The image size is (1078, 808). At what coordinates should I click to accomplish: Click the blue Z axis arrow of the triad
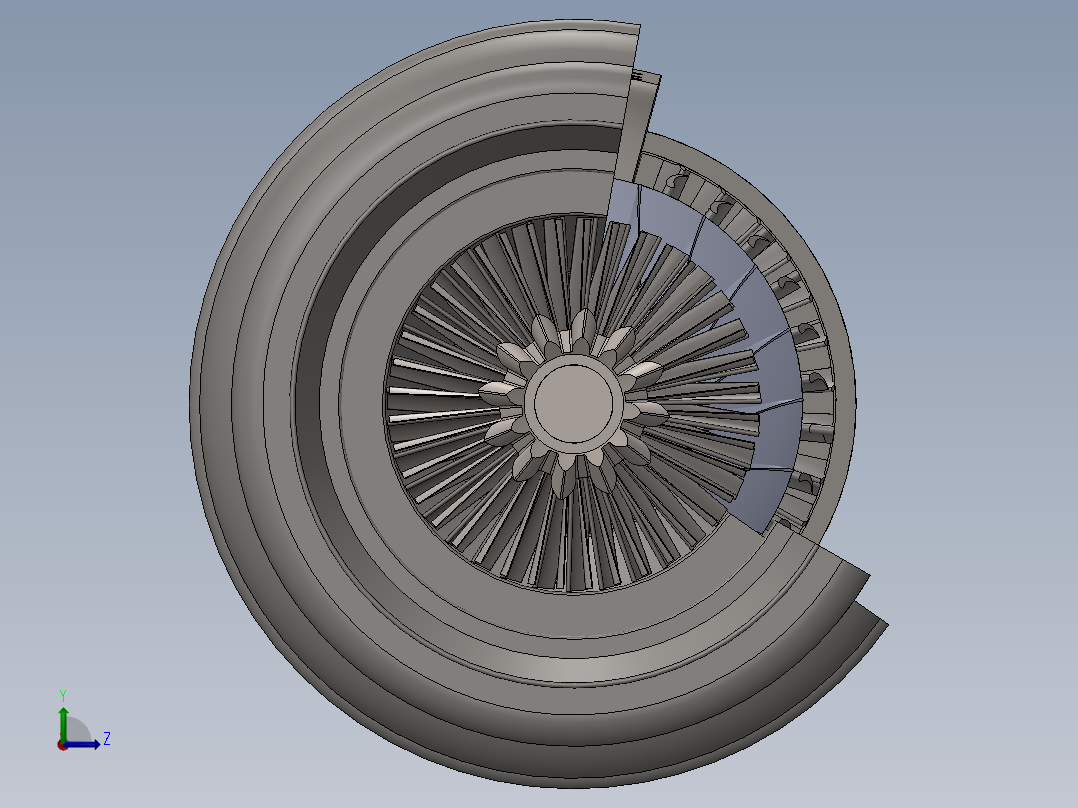click(x=83, y=744)
